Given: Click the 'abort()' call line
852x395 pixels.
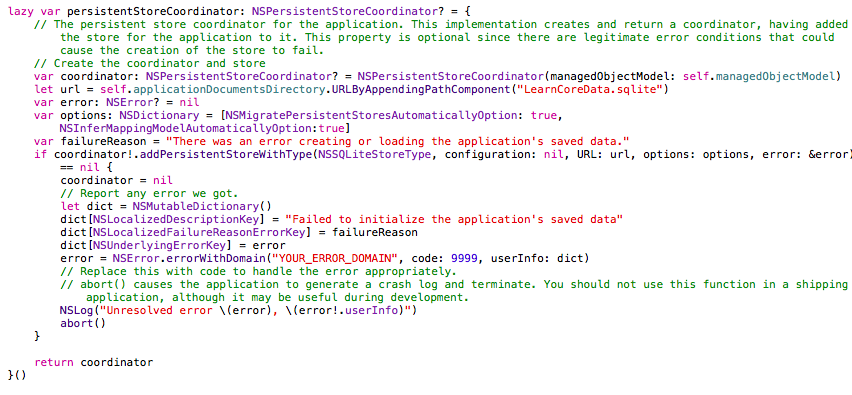Looking at the screenshot, I should pyautogui.click(x=83, y=324).
